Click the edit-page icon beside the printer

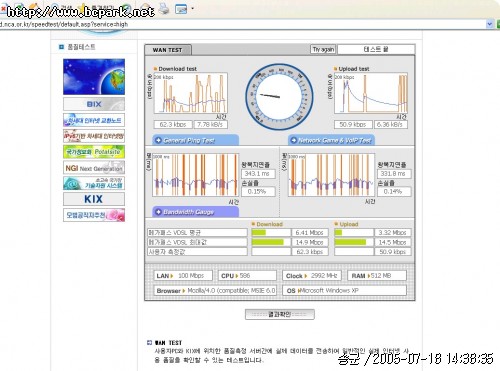click(x=181, y=9)
